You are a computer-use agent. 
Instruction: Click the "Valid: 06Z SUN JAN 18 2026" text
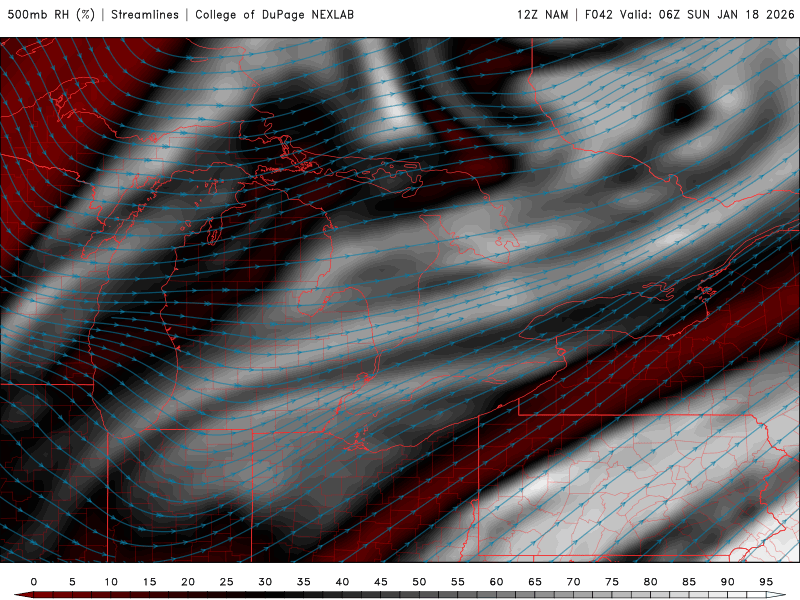707,15
